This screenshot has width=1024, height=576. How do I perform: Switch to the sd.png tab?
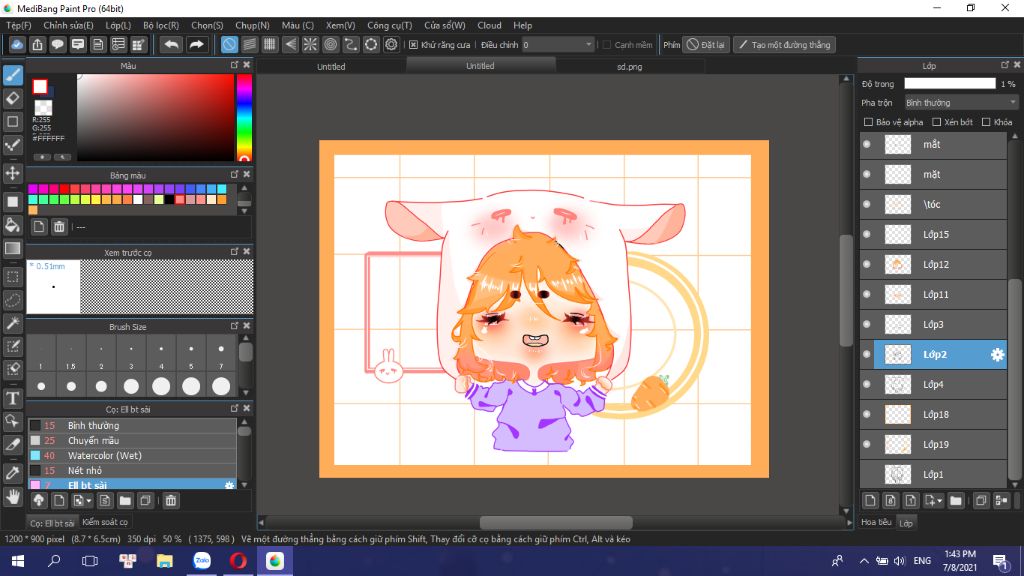pos(630,66)
